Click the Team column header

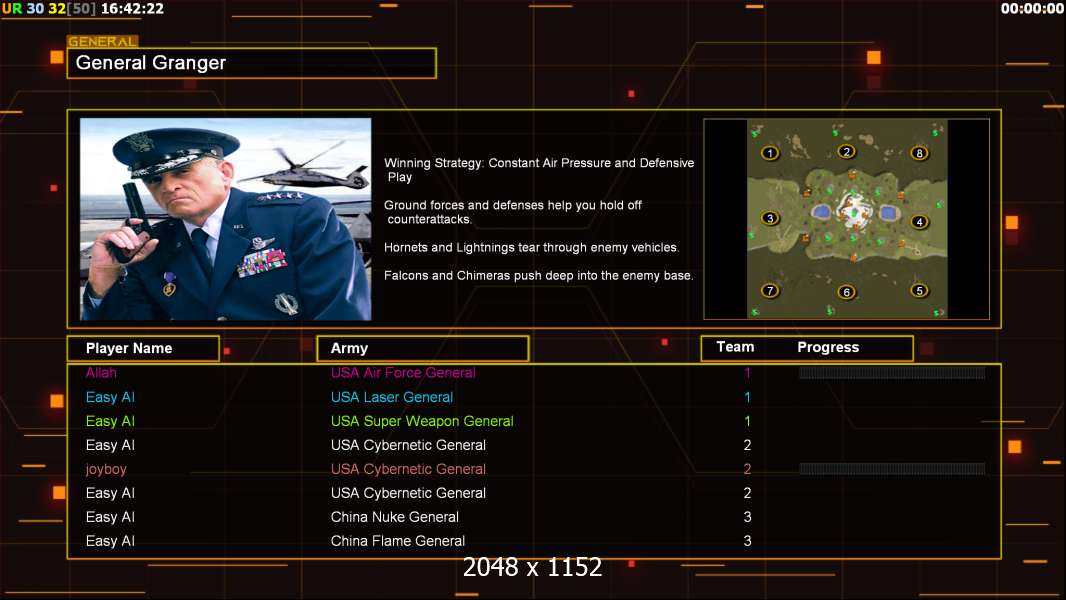[735, 347]
